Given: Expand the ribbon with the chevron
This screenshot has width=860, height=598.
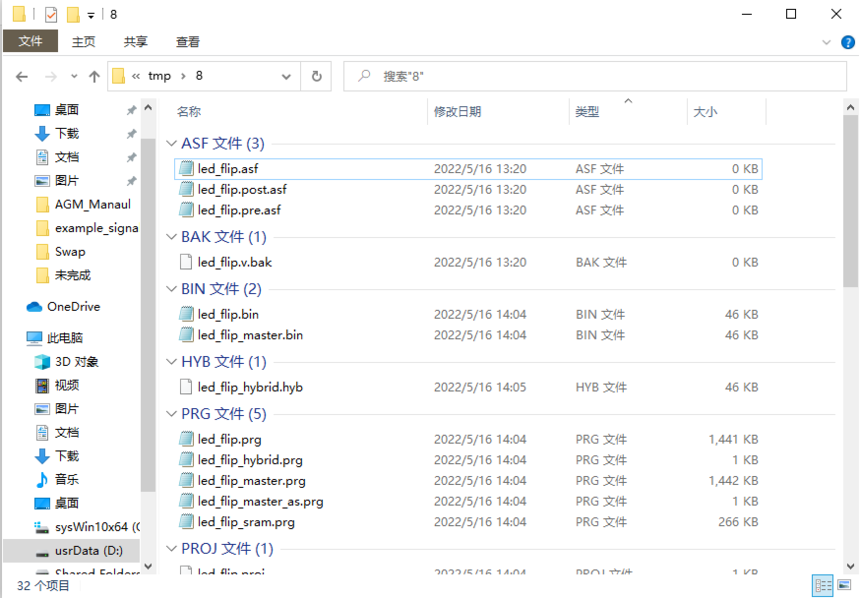Looking at the screenshot, I should point(826,42).
